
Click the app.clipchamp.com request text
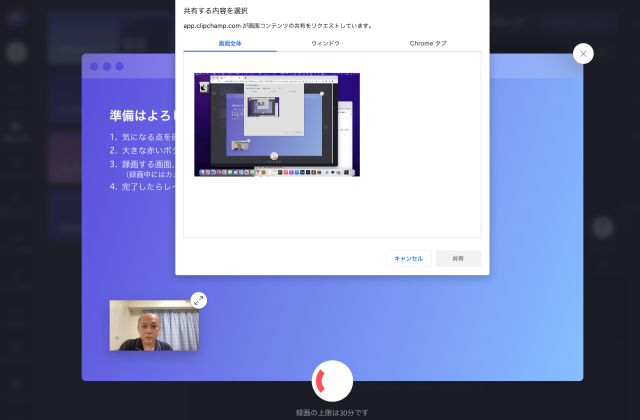click(x=277, y=25)
